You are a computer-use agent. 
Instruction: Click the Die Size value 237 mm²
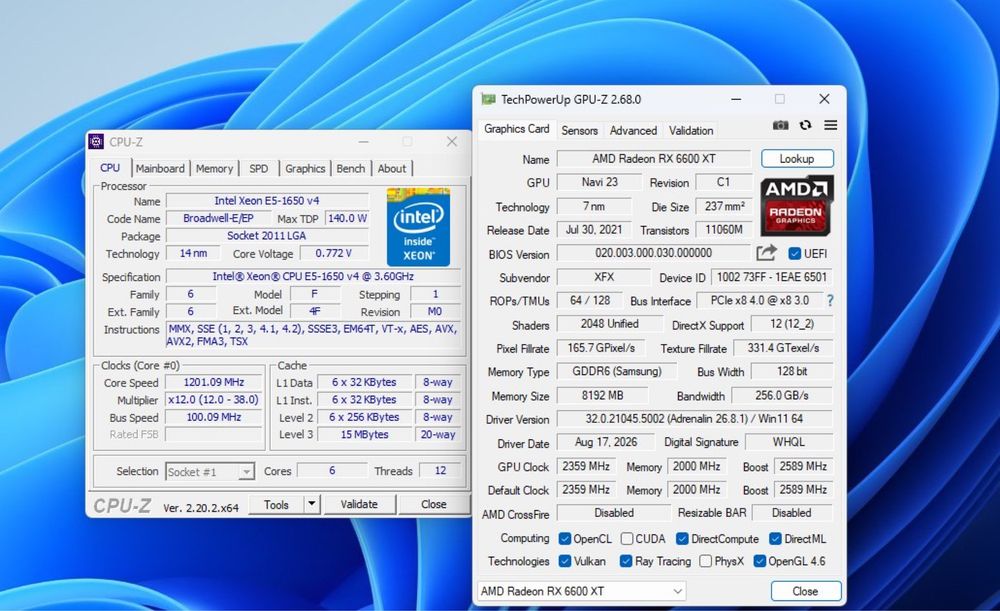724,207
